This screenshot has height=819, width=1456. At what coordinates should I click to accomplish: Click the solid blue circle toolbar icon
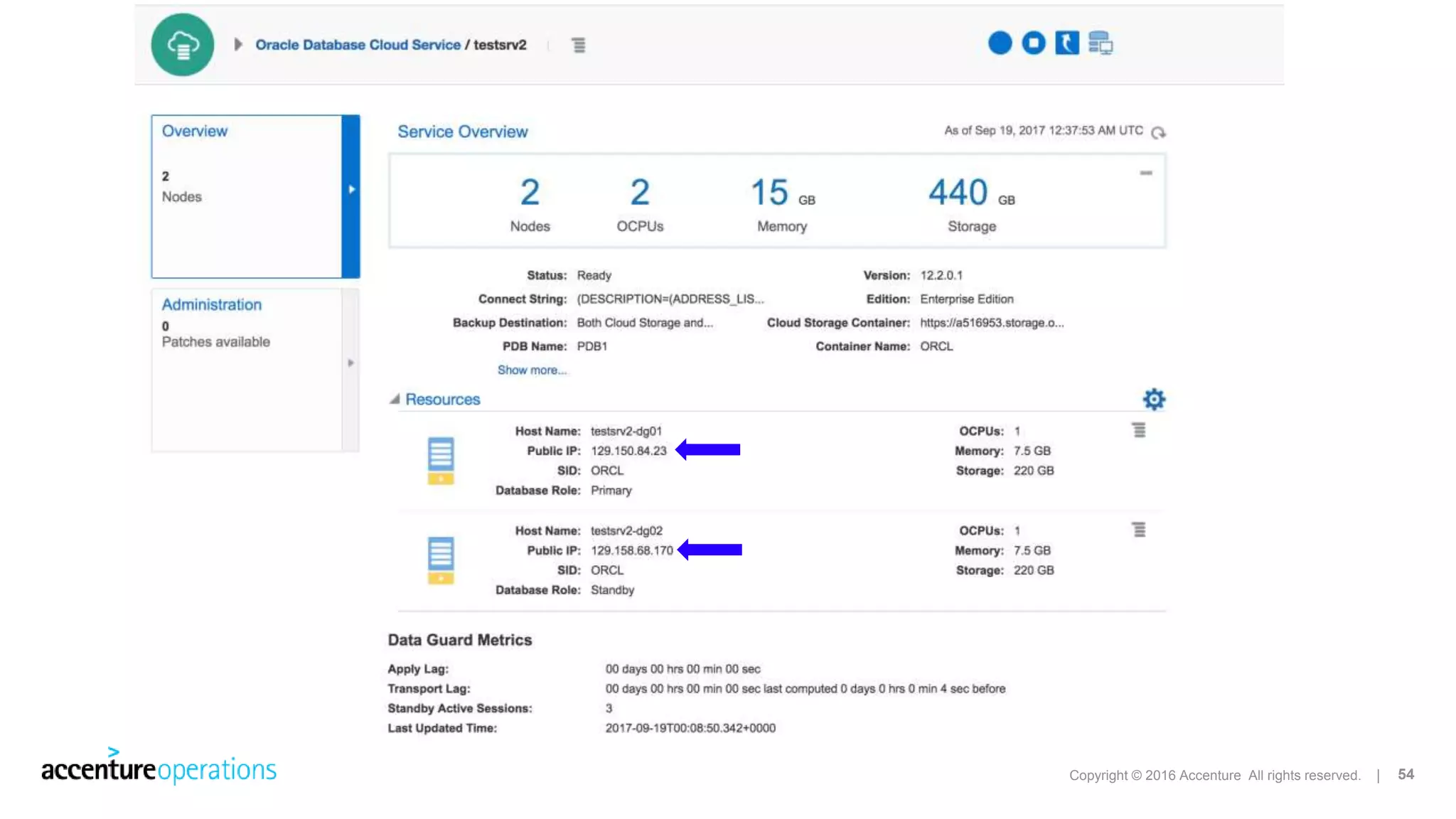click(x=1000, y=43)
